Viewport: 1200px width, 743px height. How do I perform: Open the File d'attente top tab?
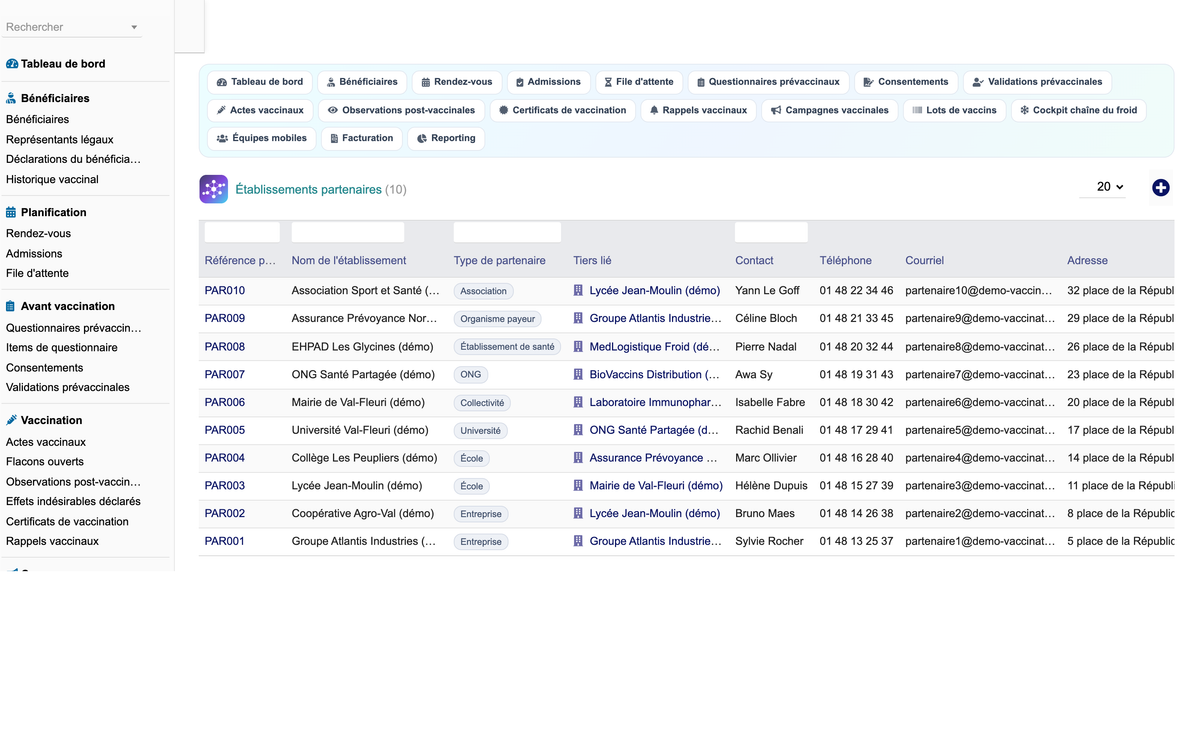coord(639,82)
